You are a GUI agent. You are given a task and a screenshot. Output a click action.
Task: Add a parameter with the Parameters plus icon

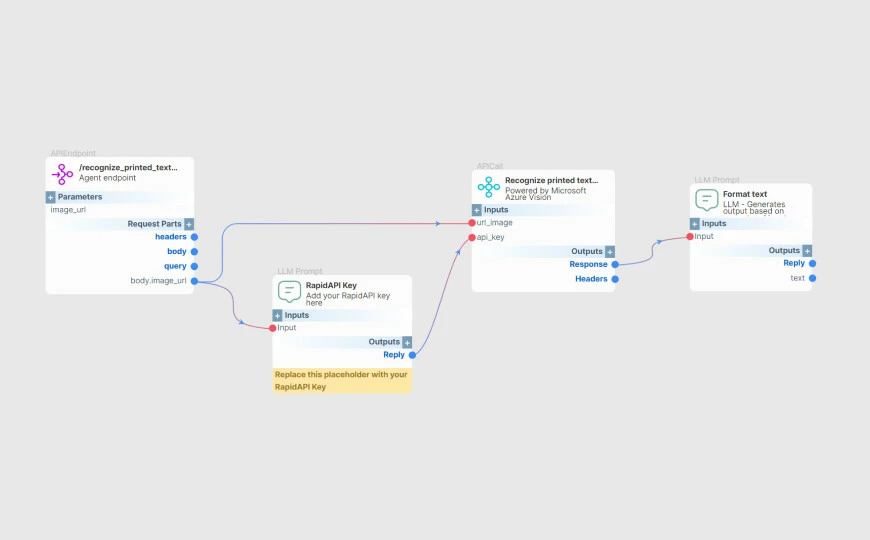[50, 197]
